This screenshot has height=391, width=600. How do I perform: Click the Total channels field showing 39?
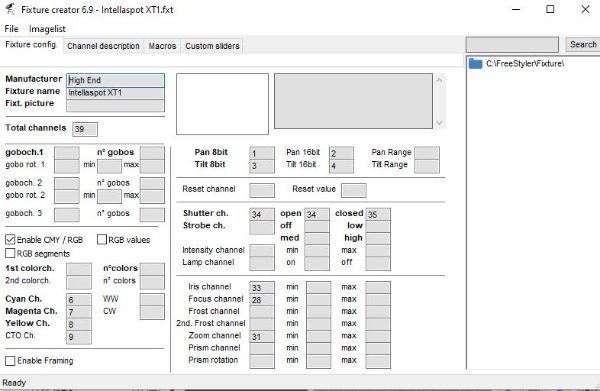[85, 129]
